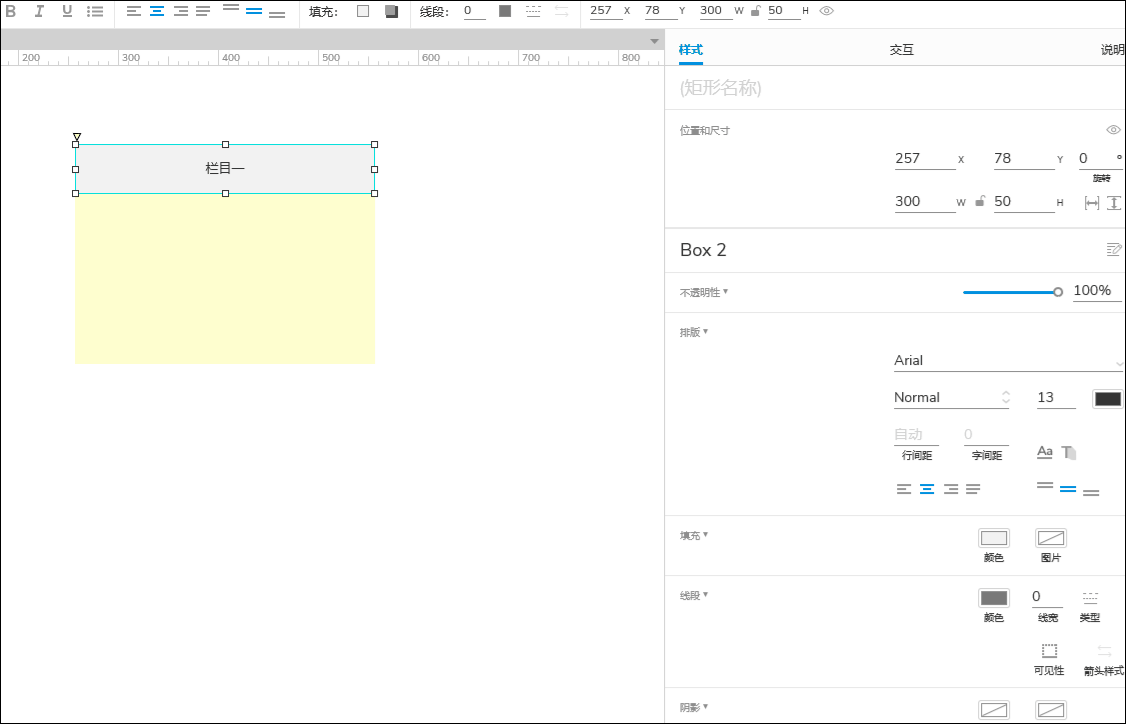Toggle hidden eye in 位置和尺寸 section
The height and width of the screenshot is (724, 1126).
pos(1113,130)
